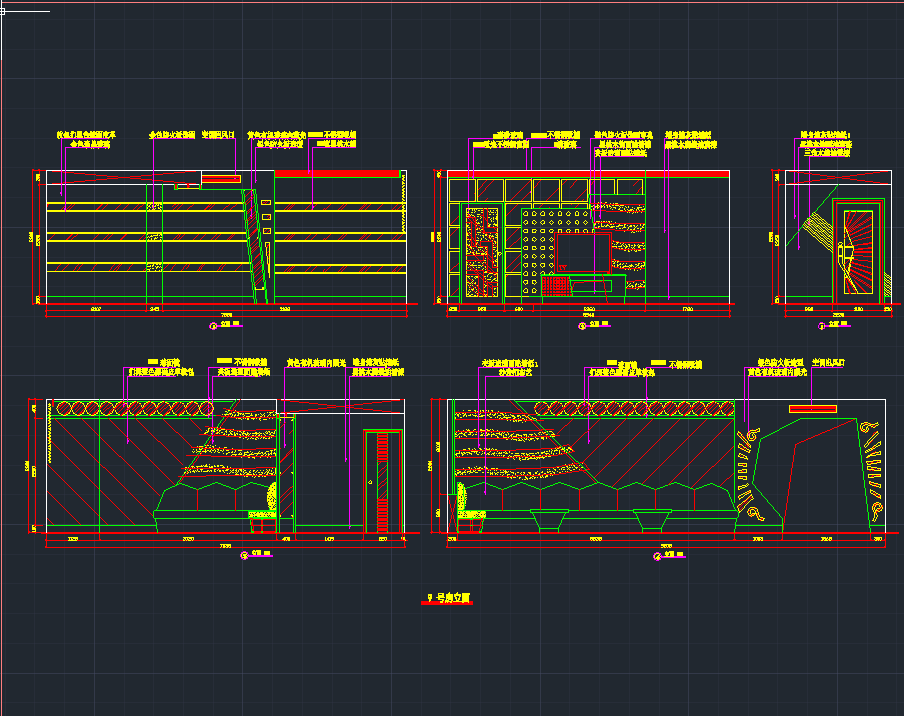The height and width of the screenshot is (716, 904).
Task: Select the tall narrow door in the bottom-left elevation
Action: [380, 484]
